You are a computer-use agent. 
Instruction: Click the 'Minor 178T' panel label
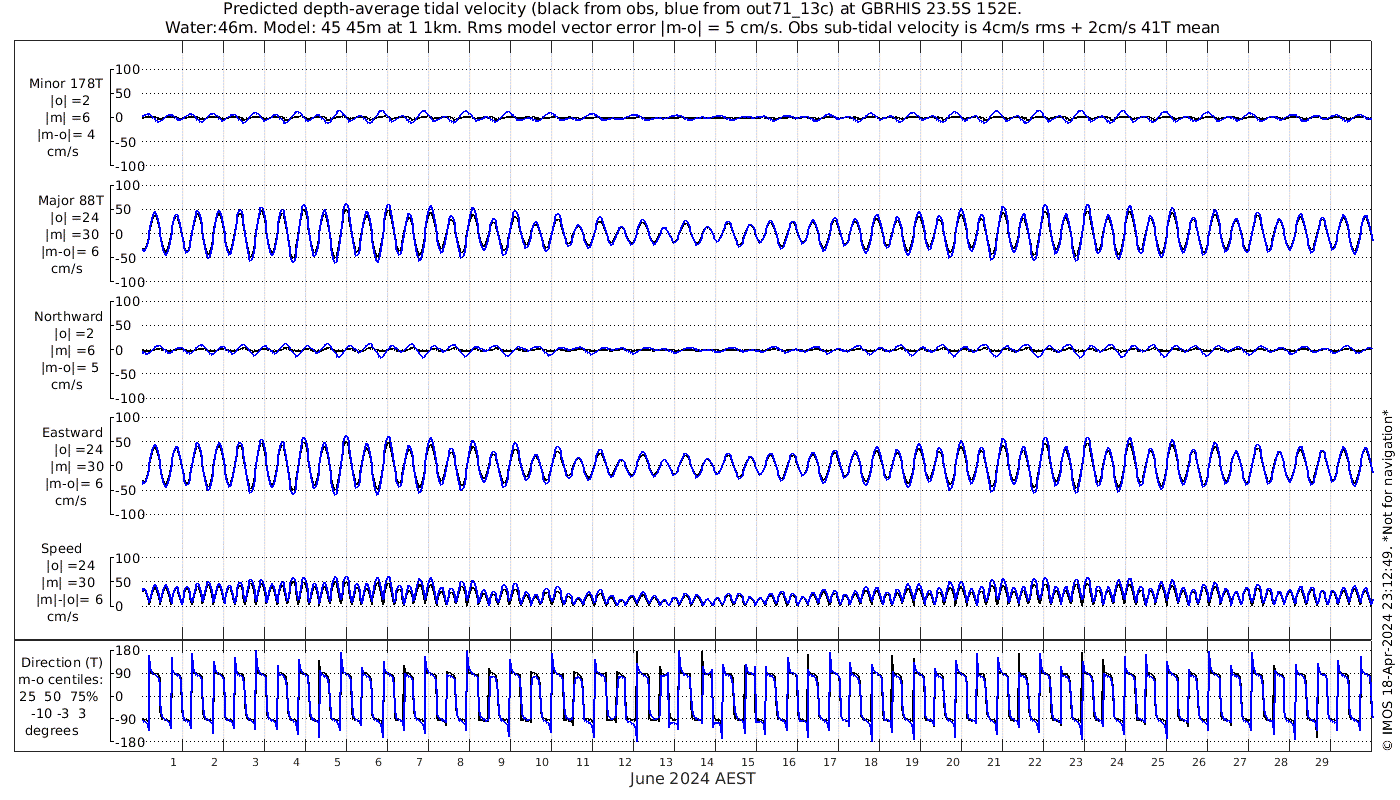[66, 84]
